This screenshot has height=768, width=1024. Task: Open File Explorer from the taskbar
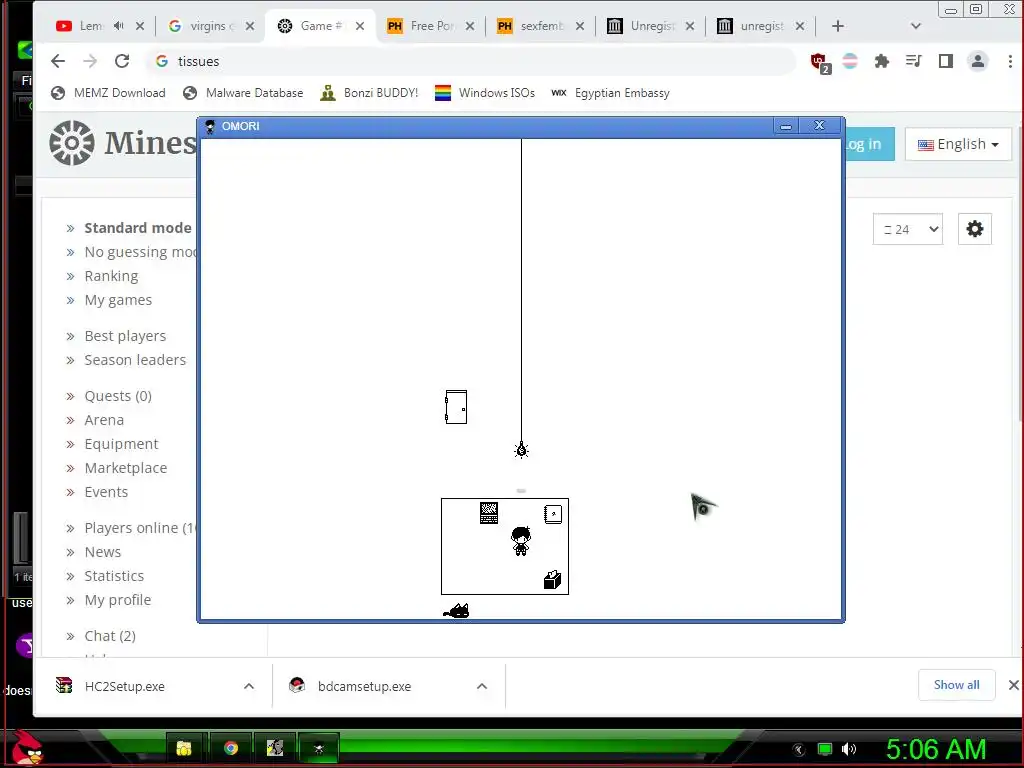point(184,748)
